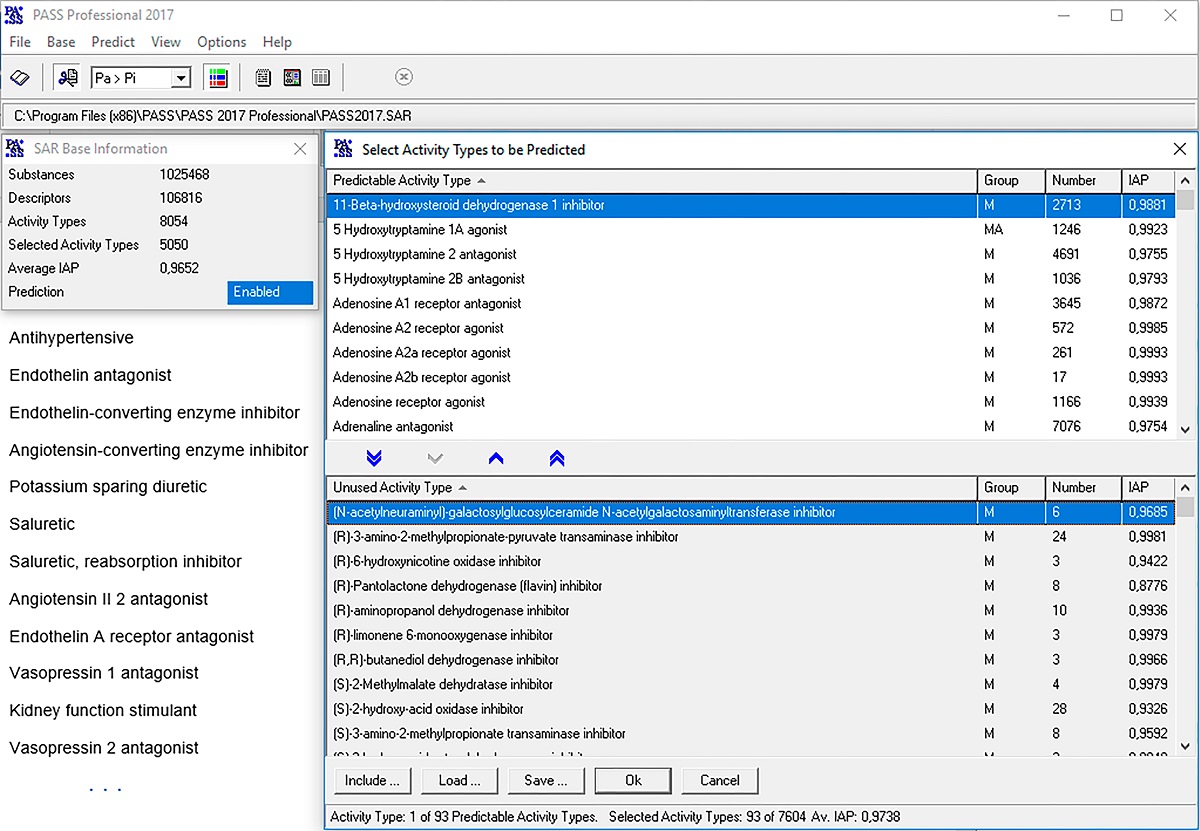The height and width of the screenshot is (831, 1200).
Task: Click the open book icon in the toolbar
Action: coord(20,77)
